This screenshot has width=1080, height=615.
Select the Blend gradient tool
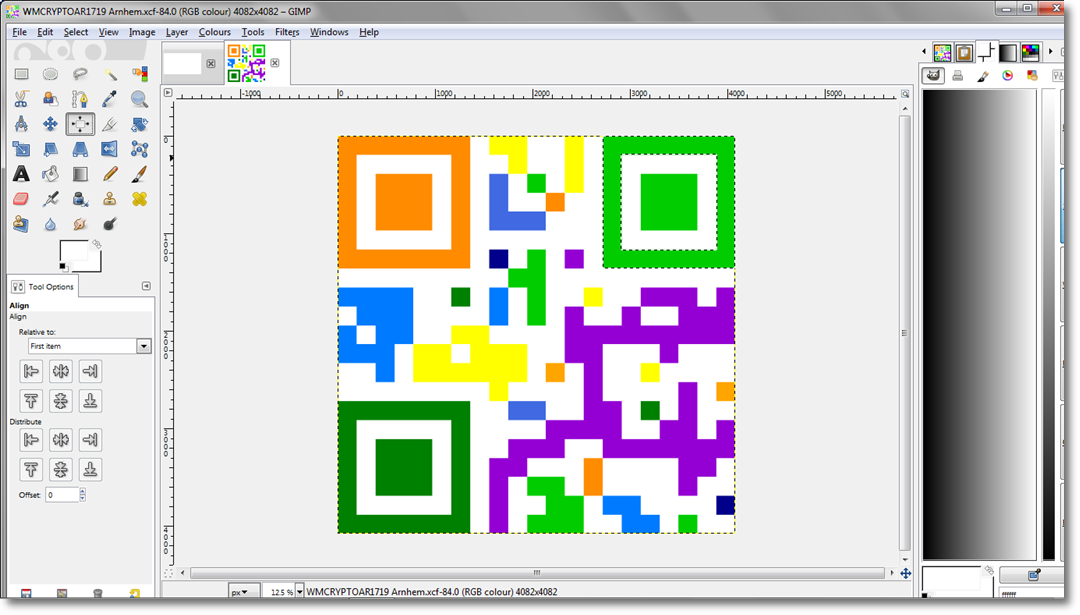coord(80,174)
